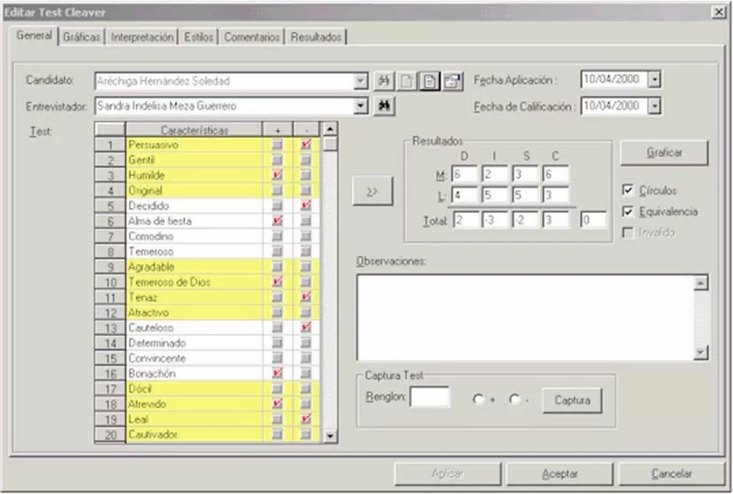Open the Fecha de Calificación date picker
This screenshot has width=733, height=494.
[x=654, y=106]
